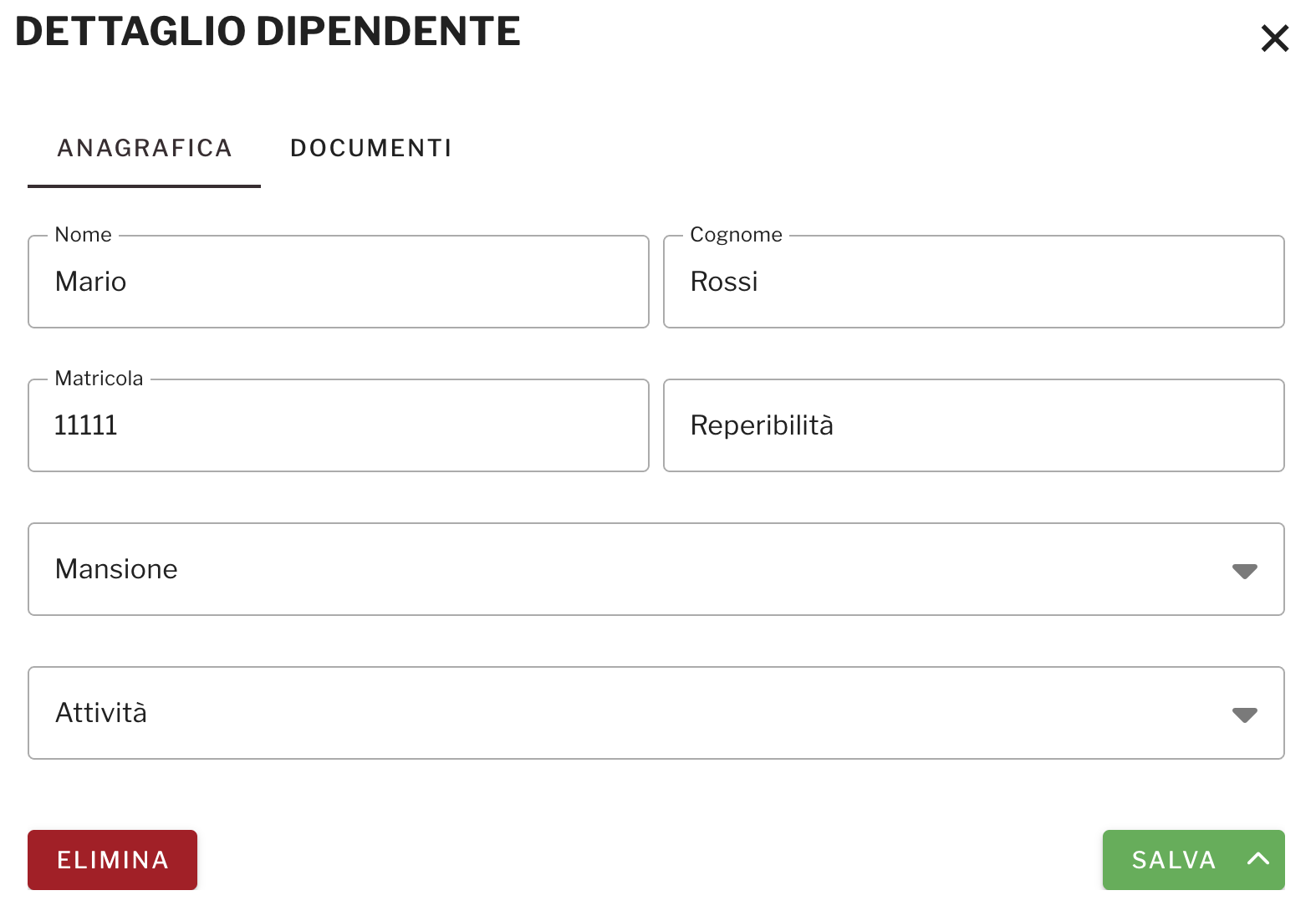Expand save options chevron beside Salva

[1258, 859]
